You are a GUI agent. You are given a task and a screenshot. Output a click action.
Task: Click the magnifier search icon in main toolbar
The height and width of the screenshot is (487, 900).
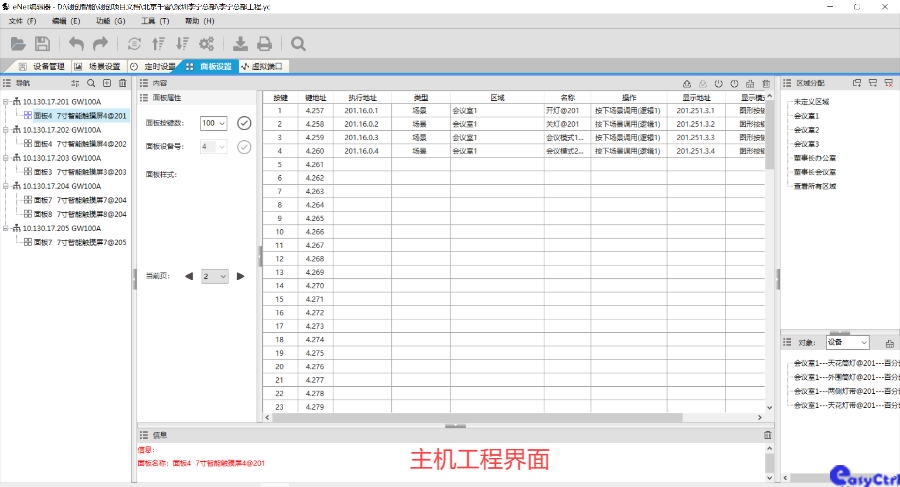(x=298, y=43)
